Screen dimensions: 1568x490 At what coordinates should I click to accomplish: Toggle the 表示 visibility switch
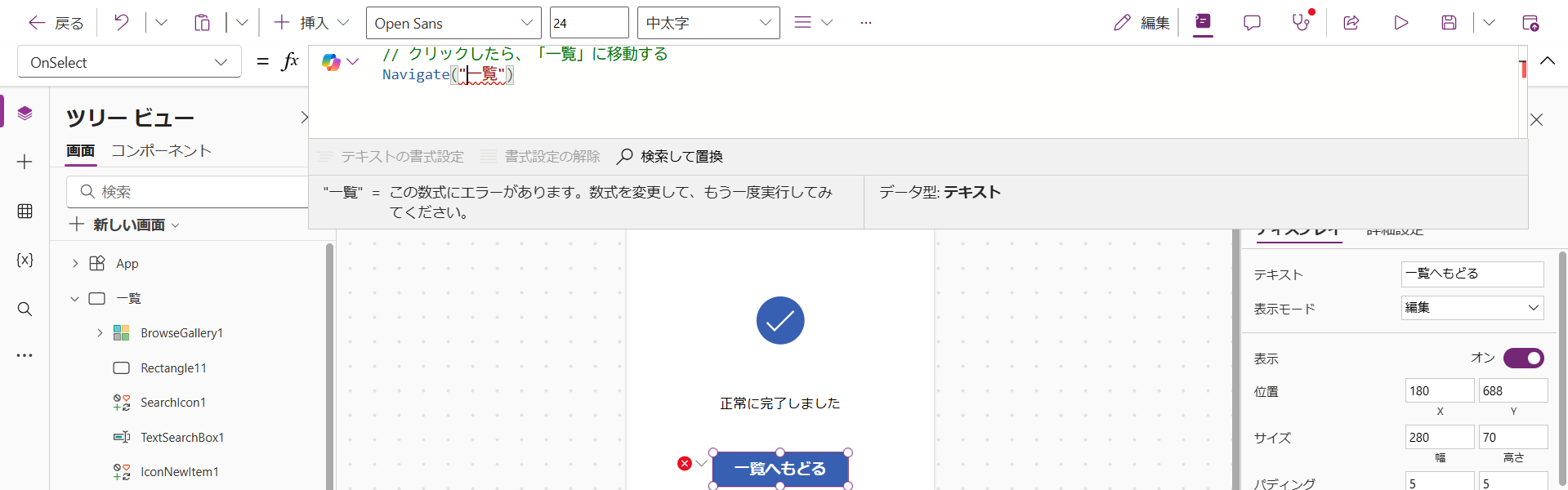(1523, 358)
